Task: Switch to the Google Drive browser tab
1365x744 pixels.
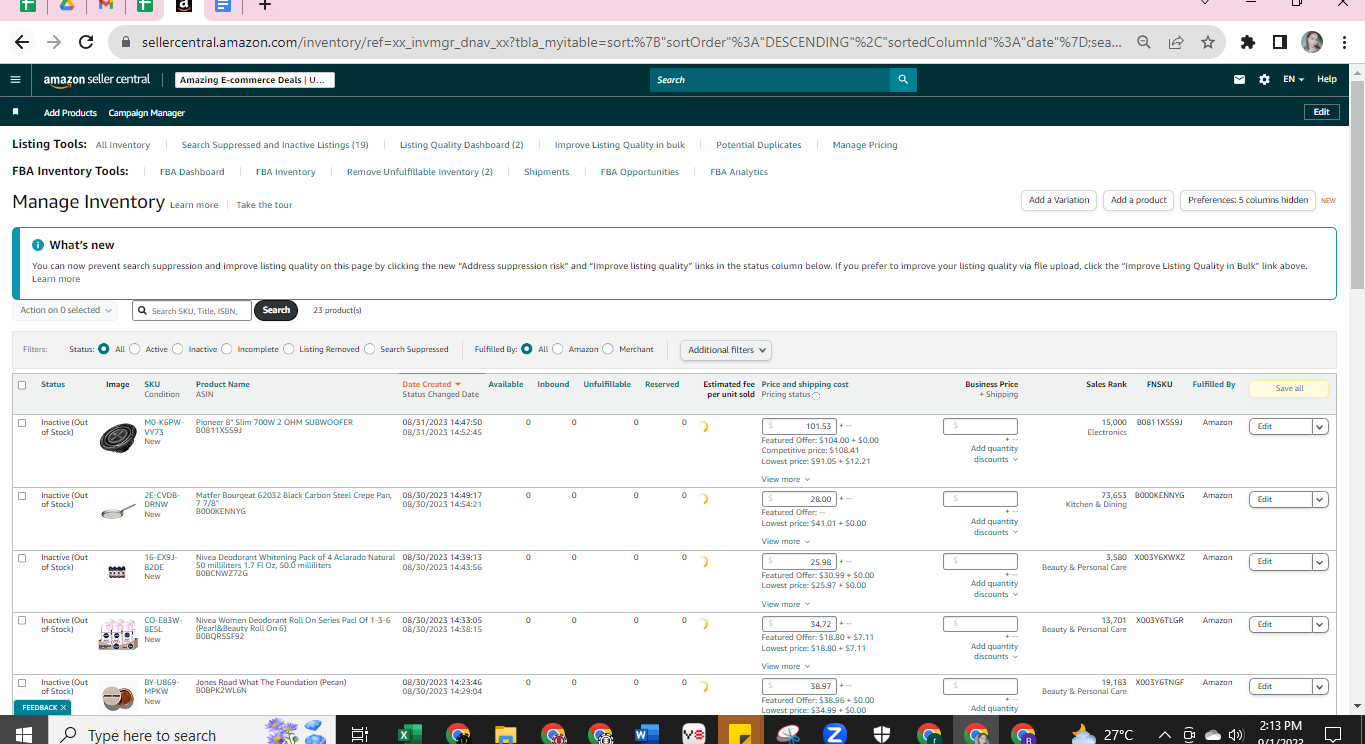Action: 66,5
